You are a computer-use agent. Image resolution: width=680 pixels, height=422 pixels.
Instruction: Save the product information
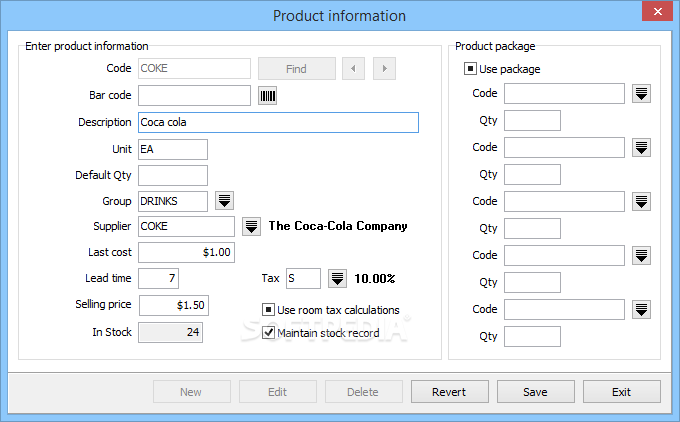(x=536, y=392)
